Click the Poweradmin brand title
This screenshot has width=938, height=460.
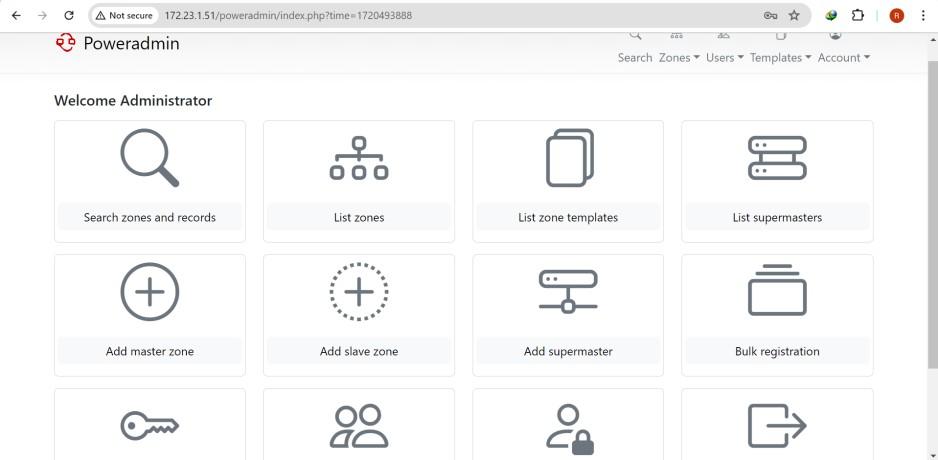[131, 43]
